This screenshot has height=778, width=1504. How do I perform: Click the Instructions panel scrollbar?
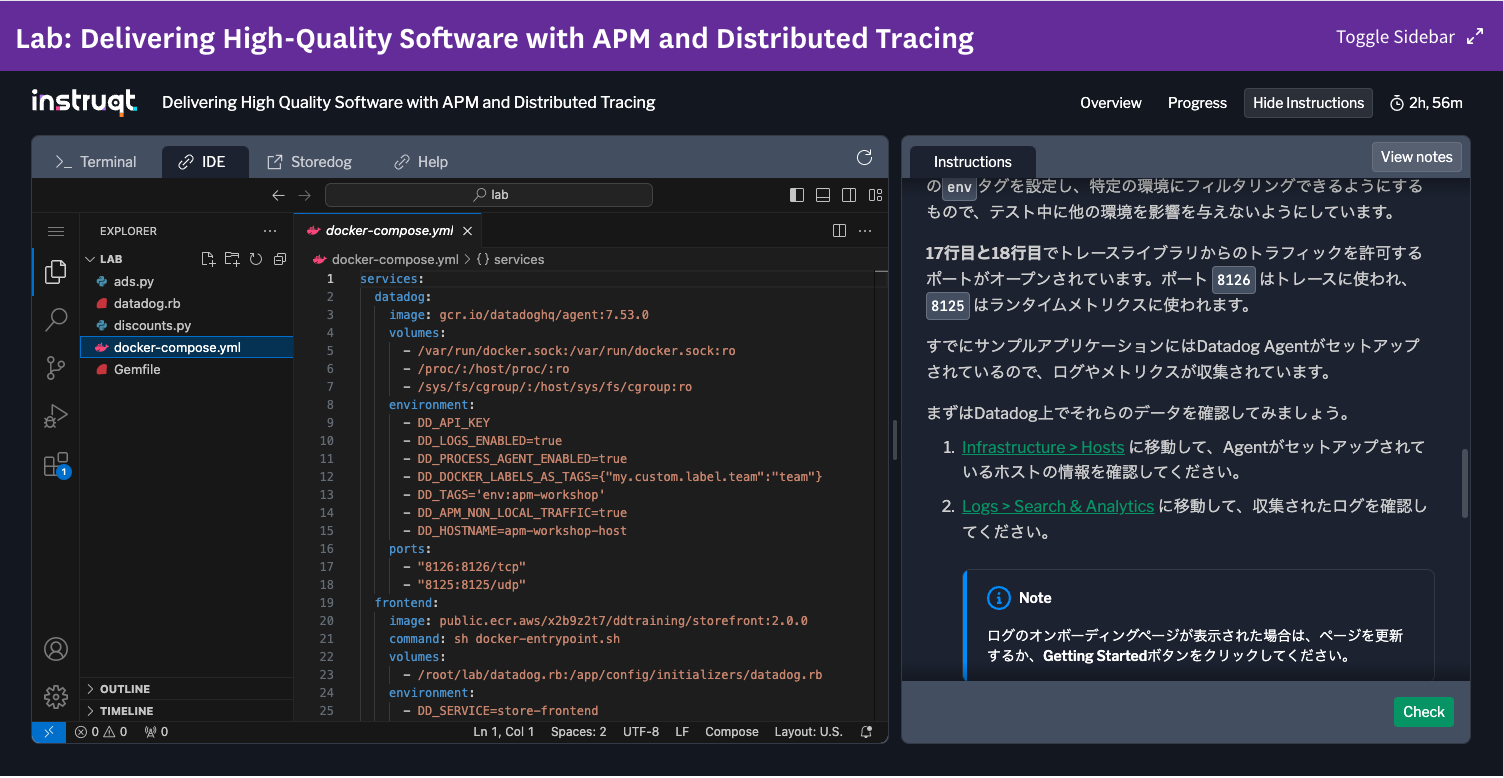[x=1465, y=482]
